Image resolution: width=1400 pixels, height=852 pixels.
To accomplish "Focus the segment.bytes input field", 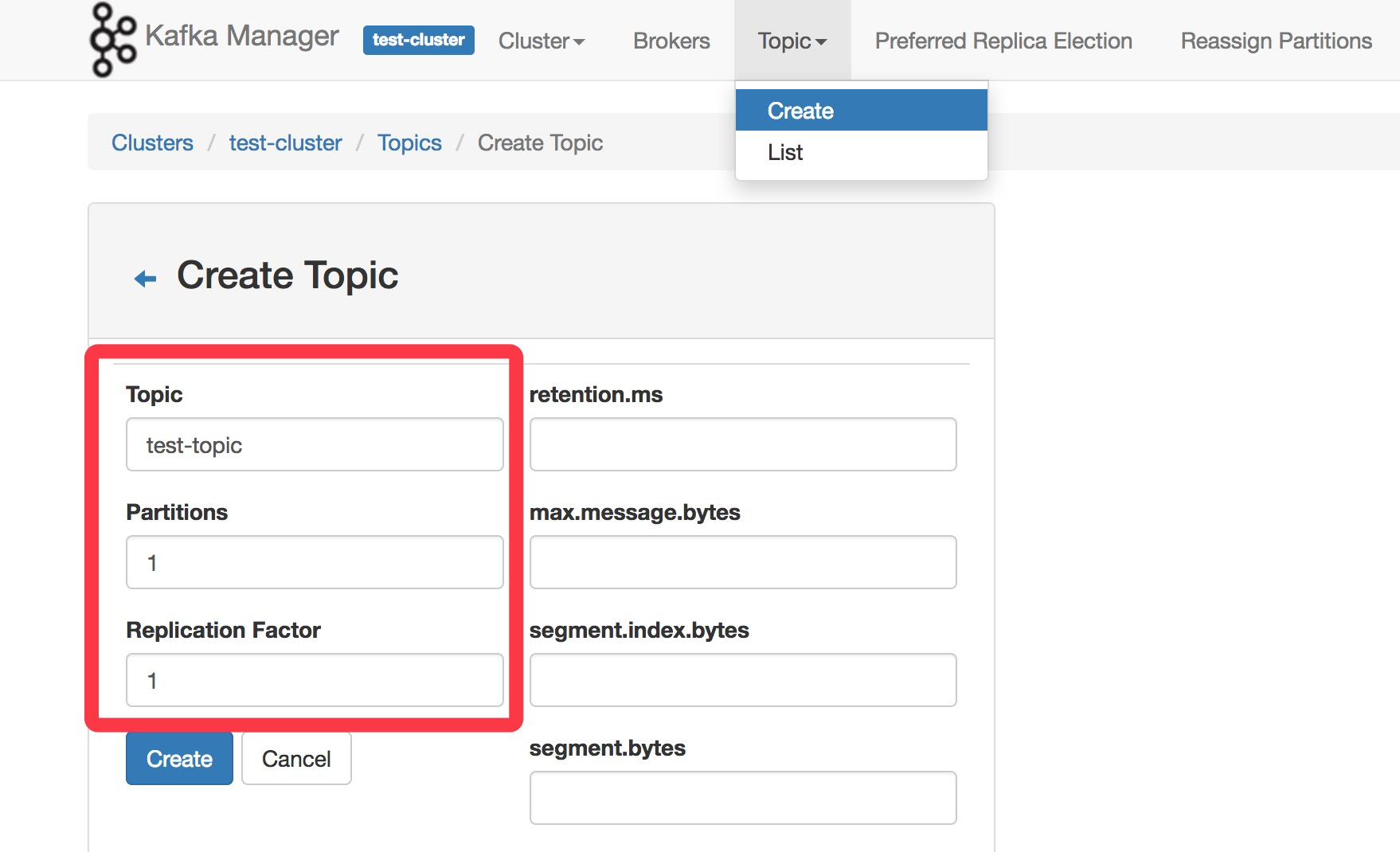I will [743, 798].
